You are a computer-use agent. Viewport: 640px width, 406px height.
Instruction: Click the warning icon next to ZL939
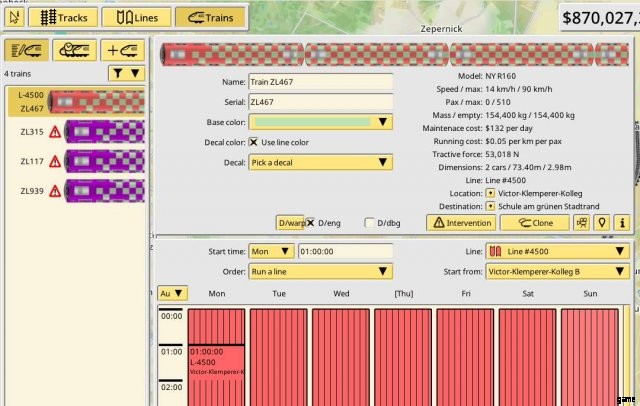pos(55,190)
